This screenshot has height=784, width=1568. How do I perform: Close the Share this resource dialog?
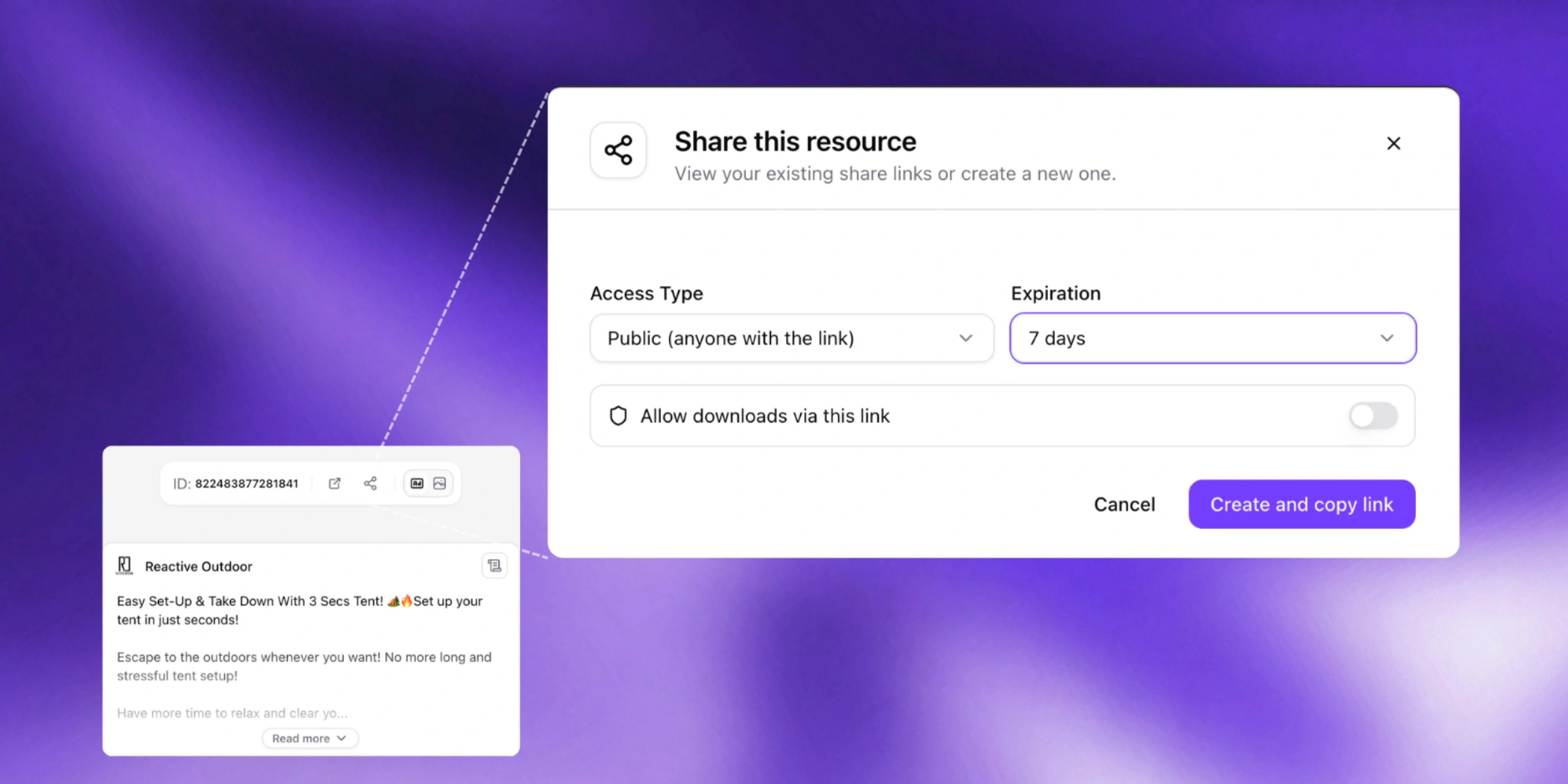click(1393, 144)
